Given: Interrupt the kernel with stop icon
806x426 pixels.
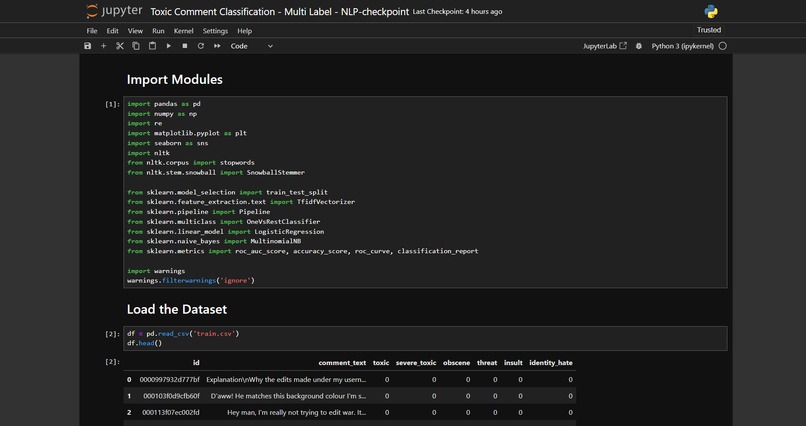Looking at the screenshot, I should tap(185, 46).
